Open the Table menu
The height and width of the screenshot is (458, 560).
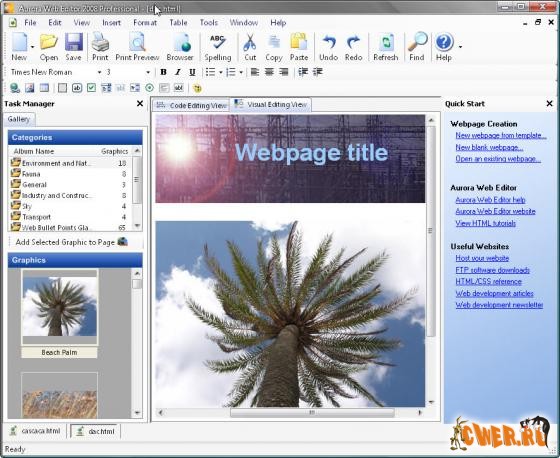coord(178,23)
